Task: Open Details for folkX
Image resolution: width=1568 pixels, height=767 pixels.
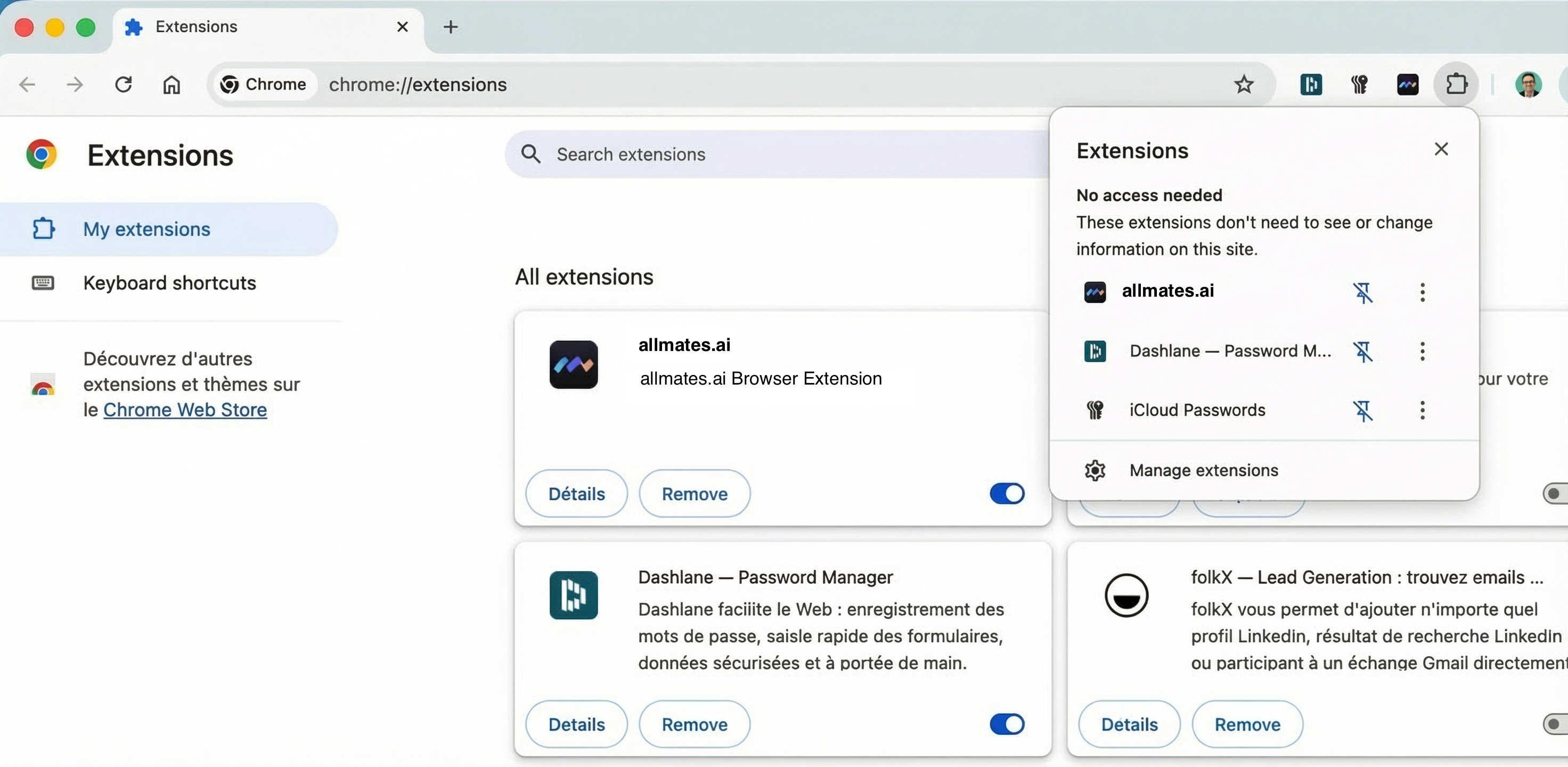Action: click(1130, 724)
